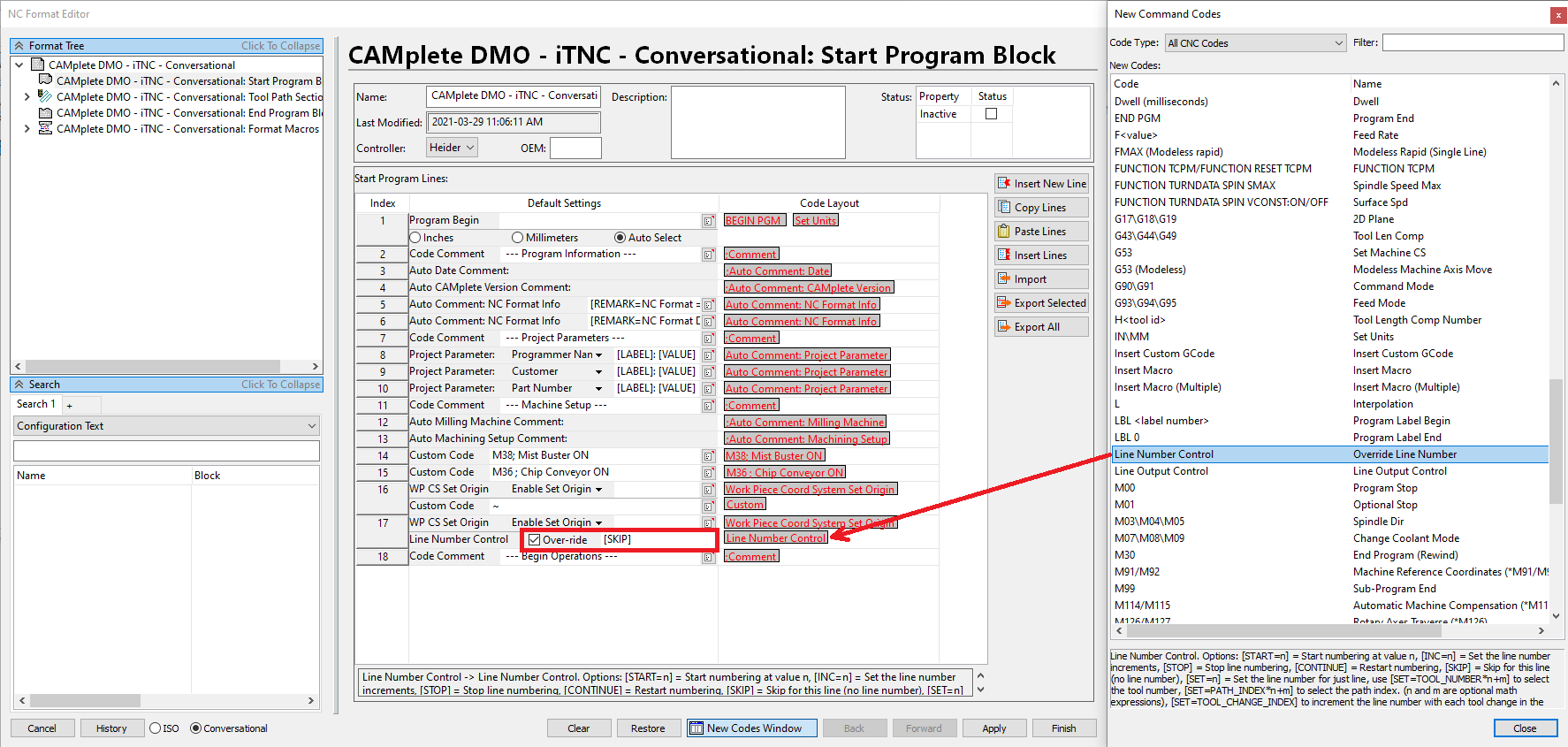The height and width of the screenshot is (747, 1568).
Task: Focus the Filter input field
Action: (1473, 42)
